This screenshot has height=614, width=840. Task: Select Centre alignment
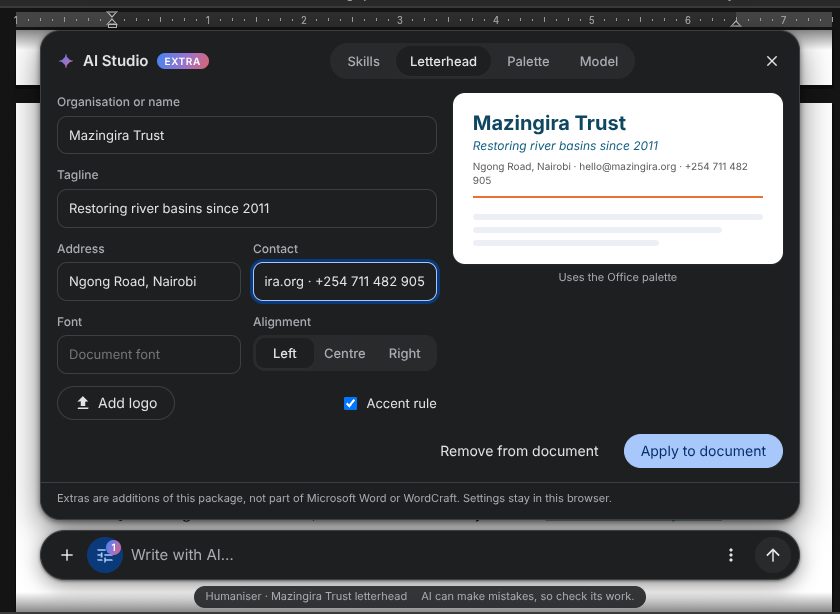pos(344,354)
